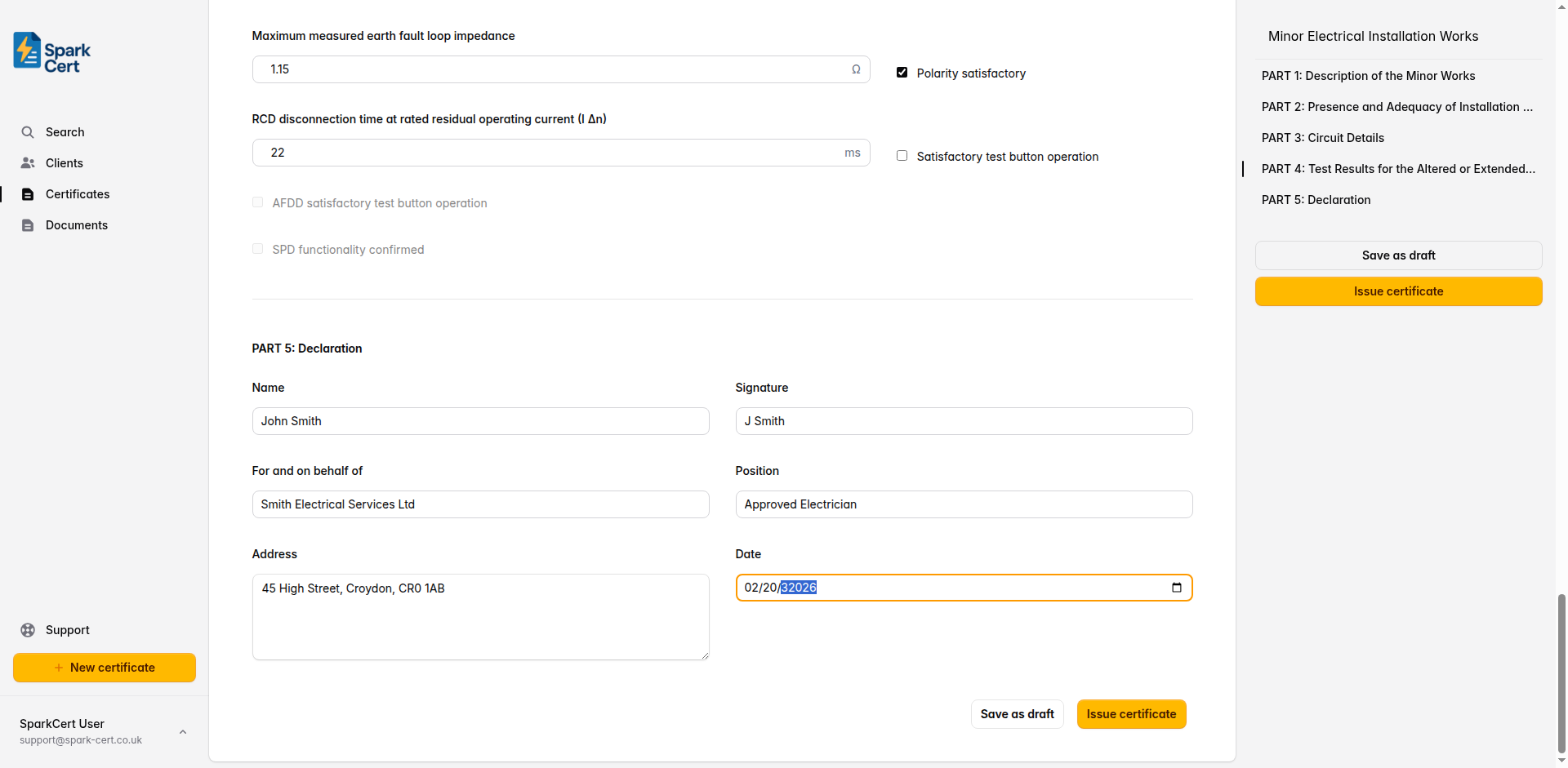This screenshot has height=768, width=1568.
Task: Click the Spark Cert logo
Action: pos(52,53)
